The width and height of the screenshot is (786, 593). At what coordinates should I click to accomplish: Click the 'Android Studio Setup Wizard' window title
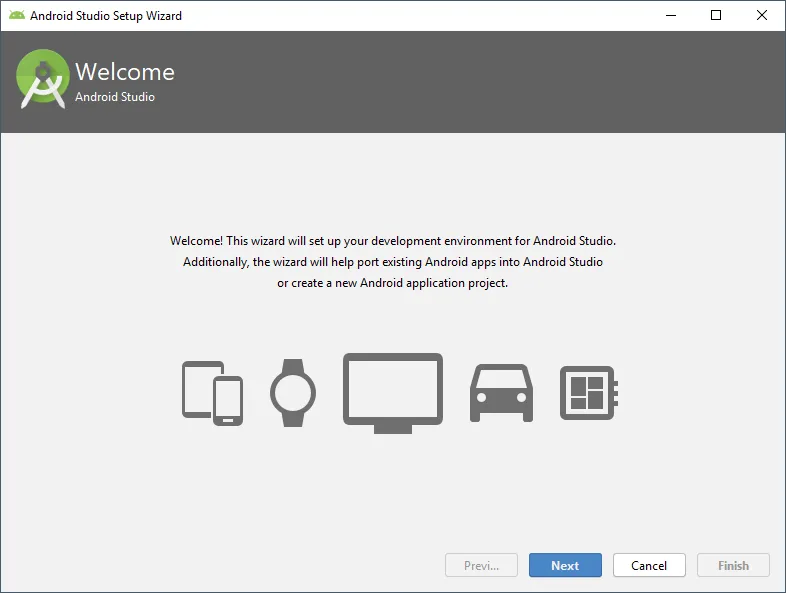106,16
